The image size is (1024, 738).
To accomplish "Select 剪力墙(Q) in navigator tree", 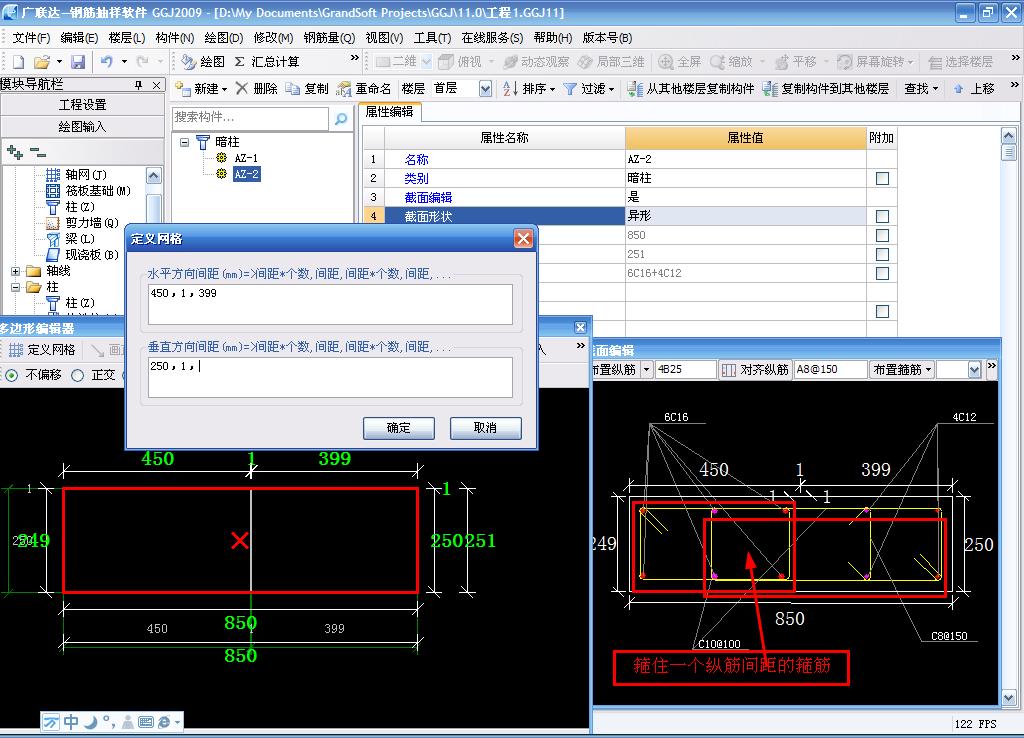I will (91, 223).
